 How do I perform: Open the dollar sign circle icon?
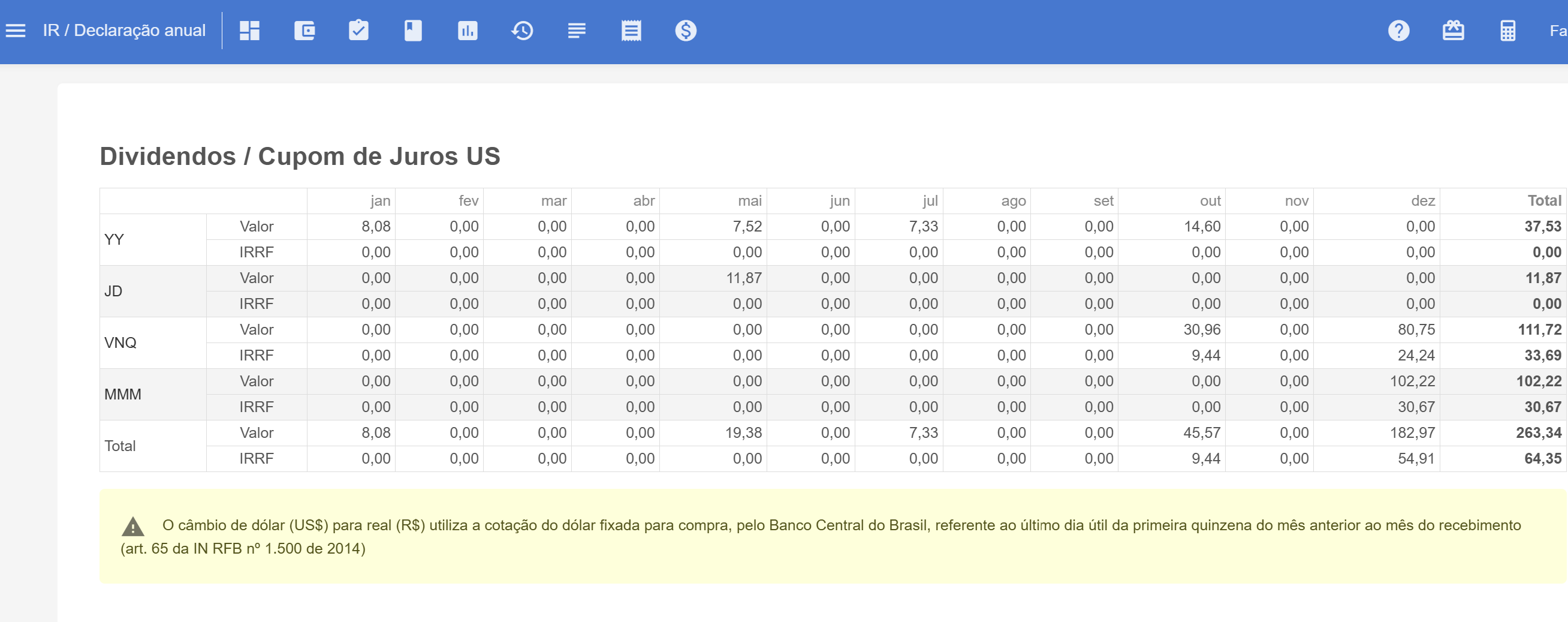685,31
